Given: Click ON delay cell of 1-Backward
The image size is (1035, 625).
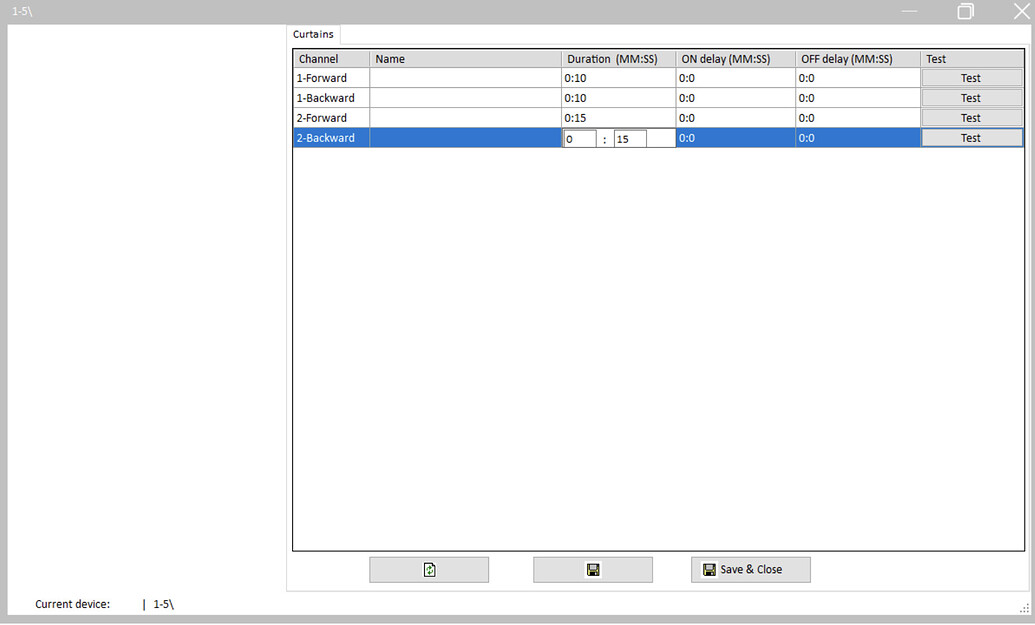Looking at the screenshot, I should tap(735, 98).
